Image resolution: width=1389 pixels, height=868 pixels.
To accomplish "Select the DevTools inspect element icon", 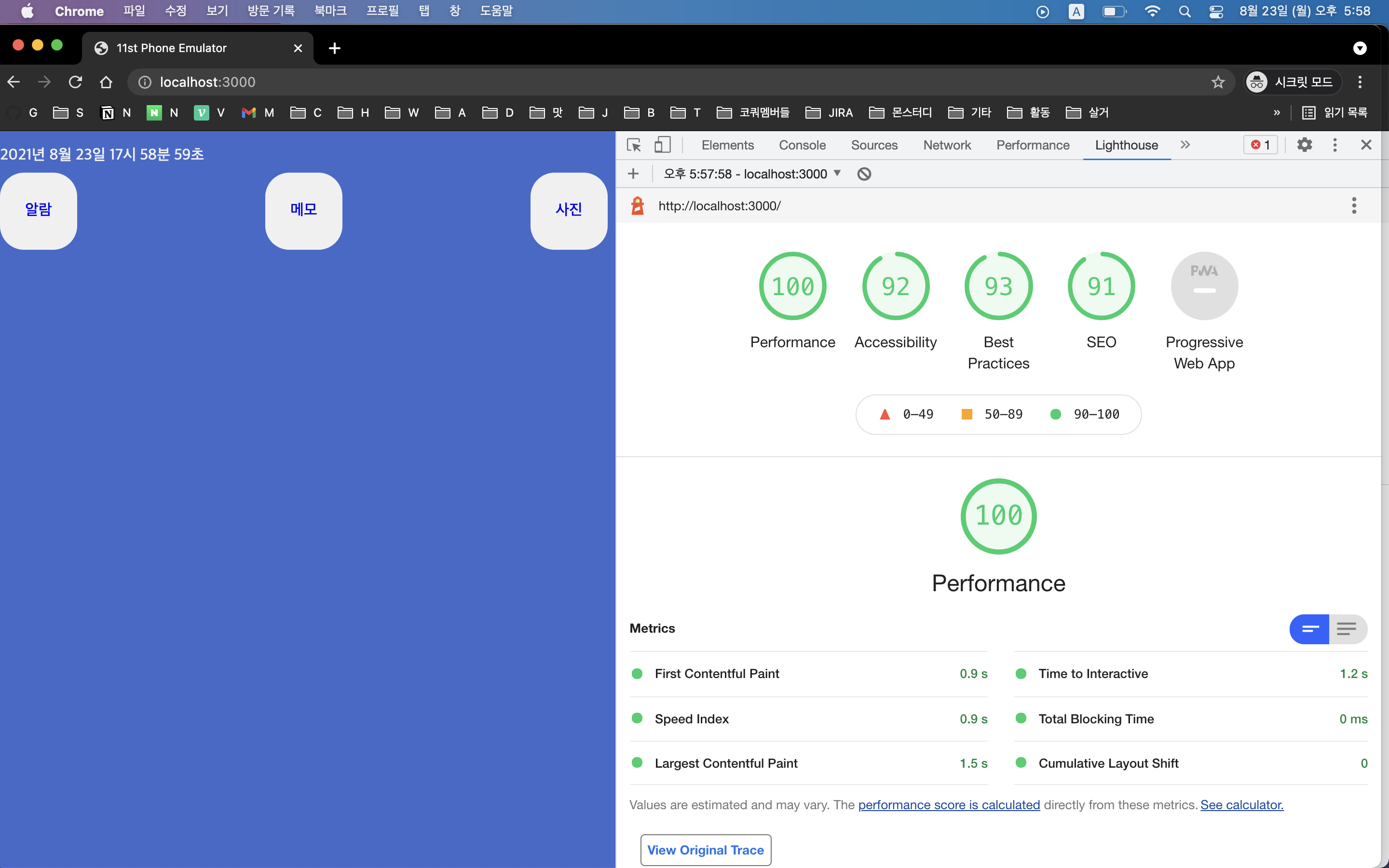I will point(634,145).
